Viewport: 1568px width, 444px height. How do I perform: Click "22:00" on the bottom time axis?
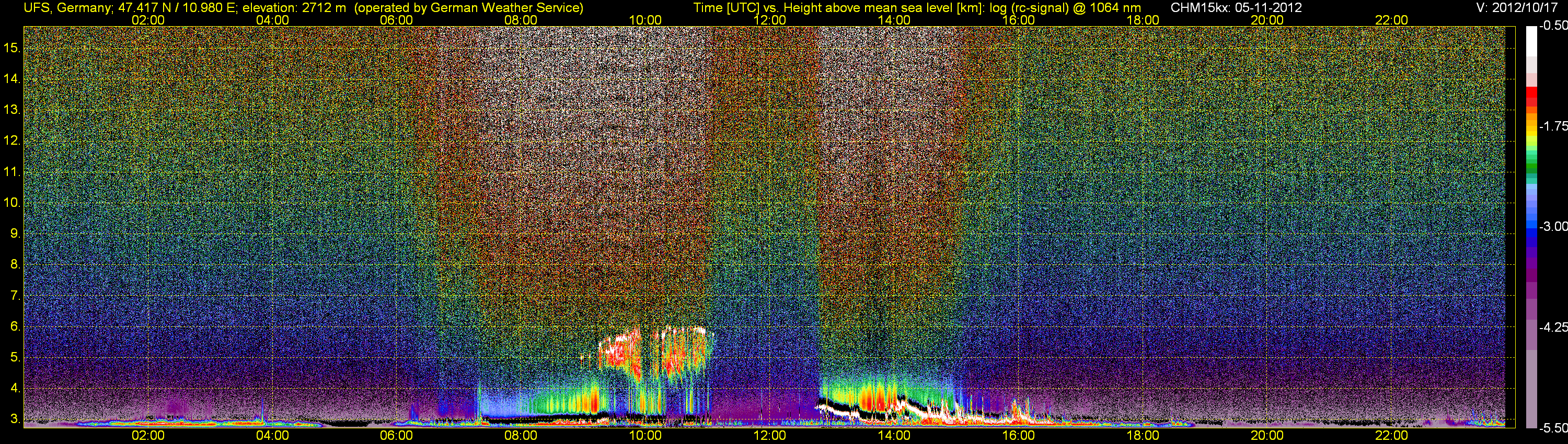tap(1391, 436)
